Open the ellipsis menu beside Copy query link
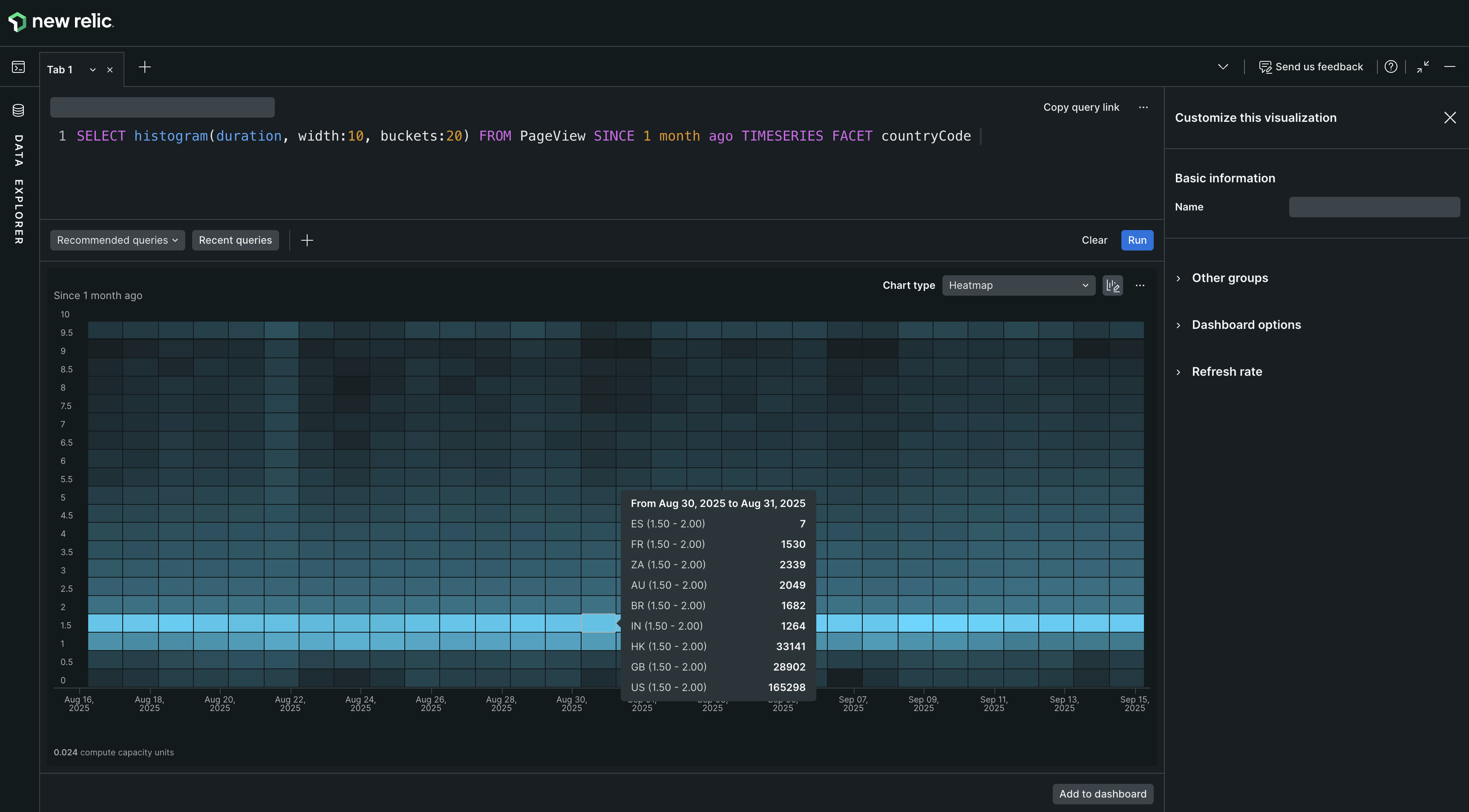This screenshot has height=812, width=1469. (x=1144, y=107)
